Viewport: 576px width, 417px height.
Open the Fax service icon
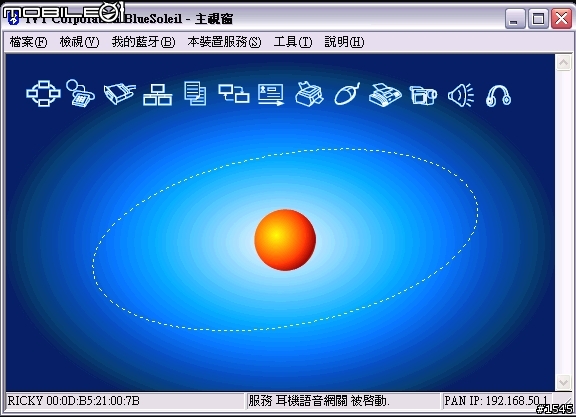385,95
